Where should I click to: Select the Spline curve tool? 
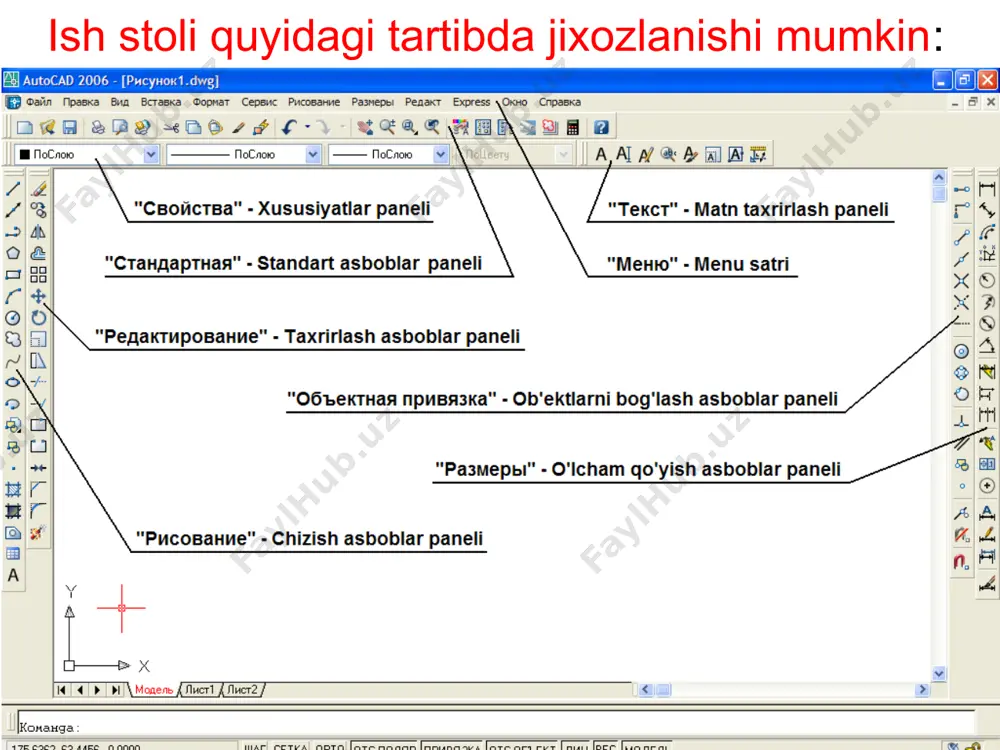[x=13, y=361]
